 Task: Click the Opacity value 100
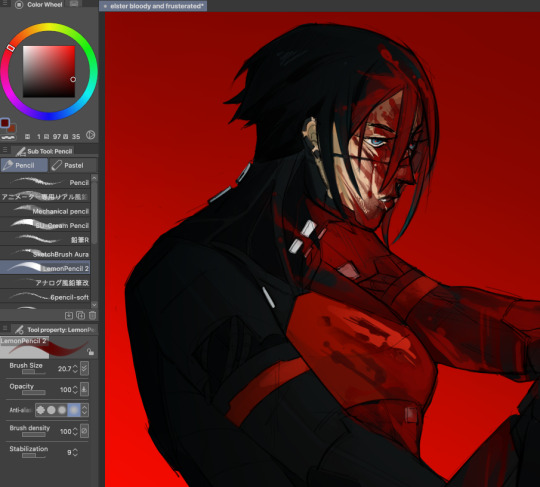pos(65,390)
